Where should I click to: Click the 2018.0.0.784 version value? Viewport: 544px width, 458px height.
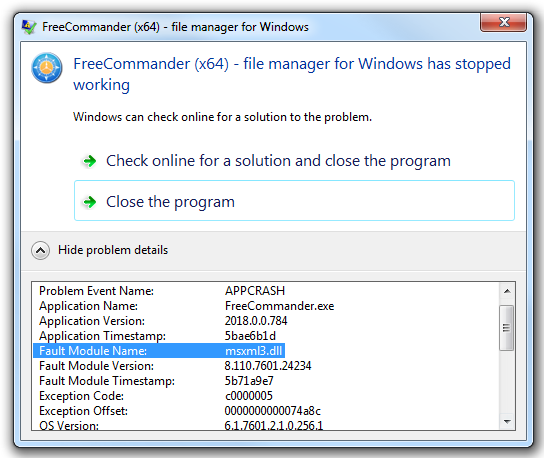[256, 321]
